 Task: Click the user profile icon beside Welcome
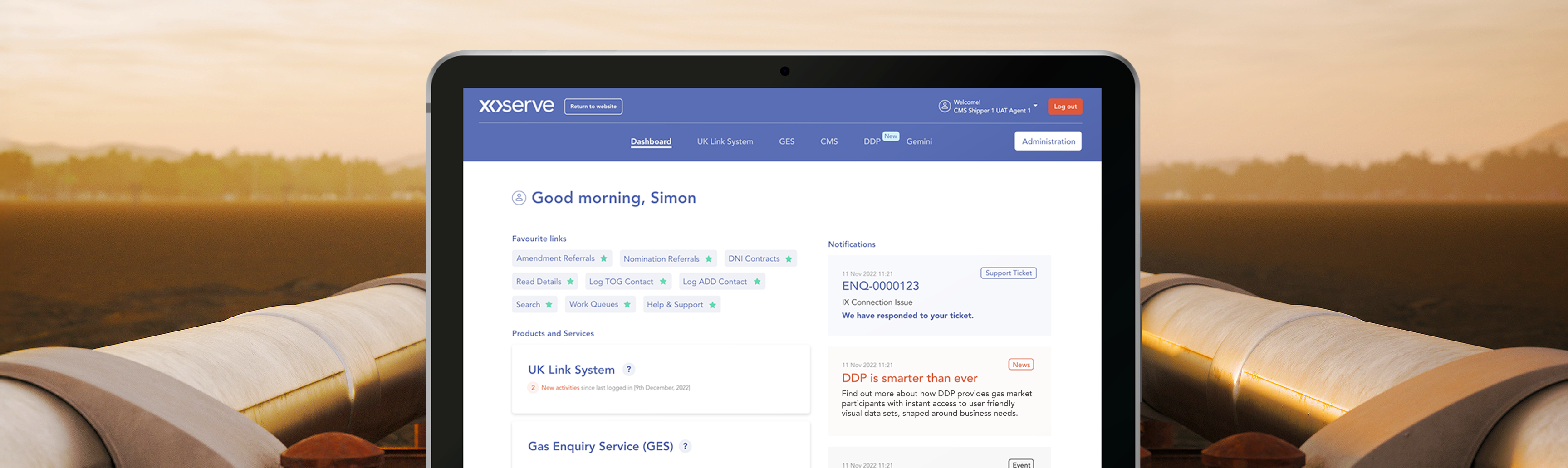tap(944, 107)
